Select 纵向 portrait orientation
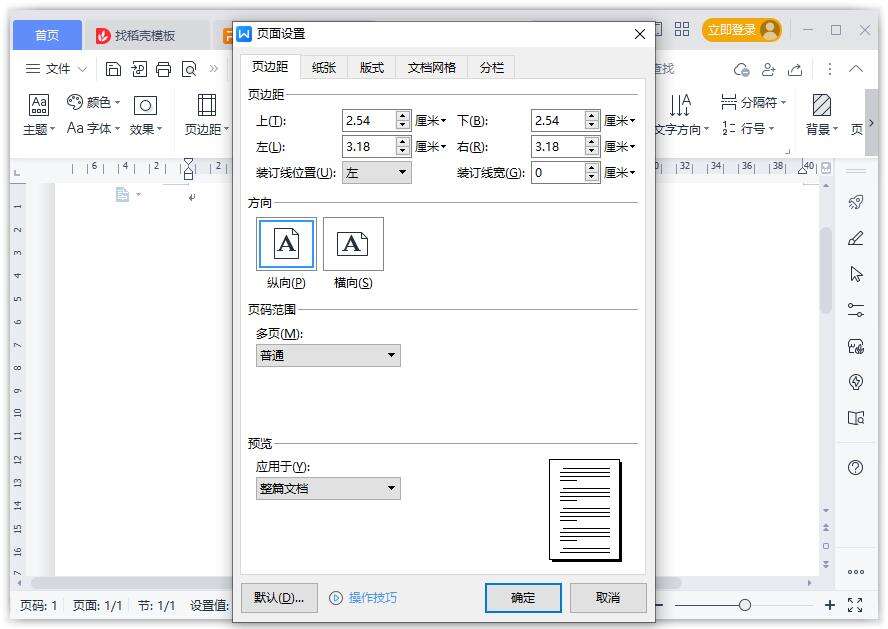This screenshot has width=888, height=629. coord(286,245)
